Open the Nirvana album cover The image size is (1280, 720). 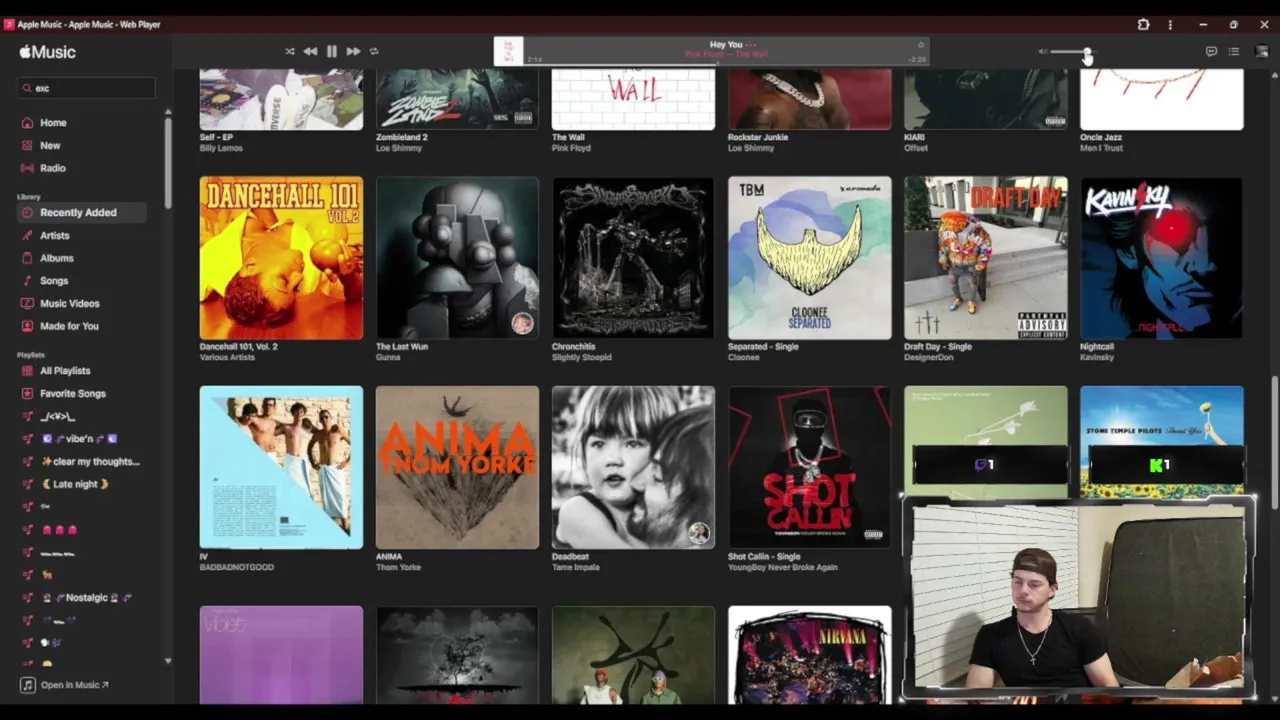coord(809,655)
